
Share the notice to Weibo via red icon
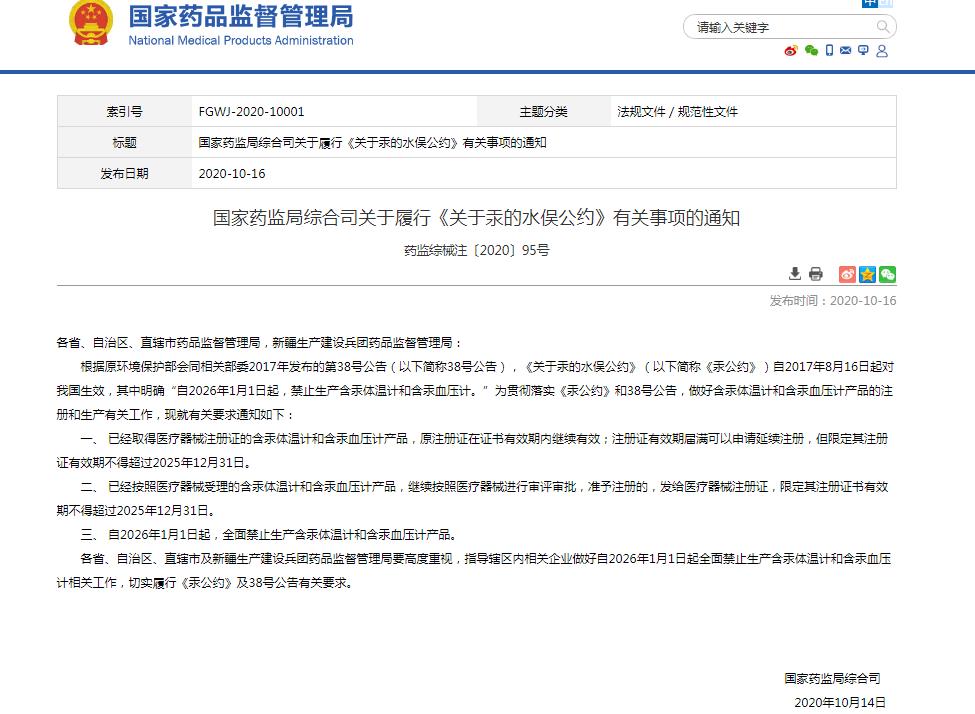847,274
